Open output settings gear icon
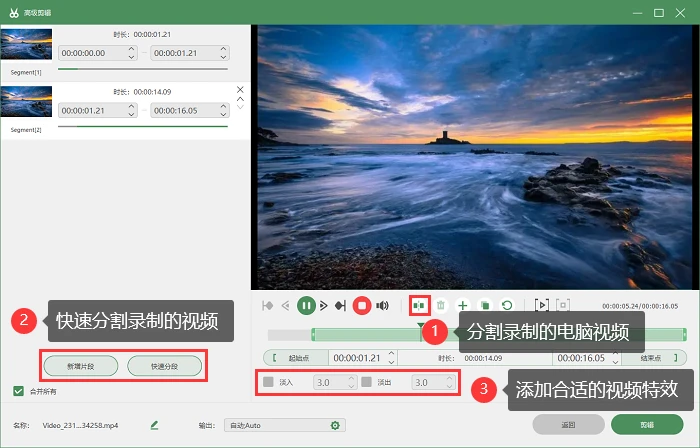 tap(335, 425)
